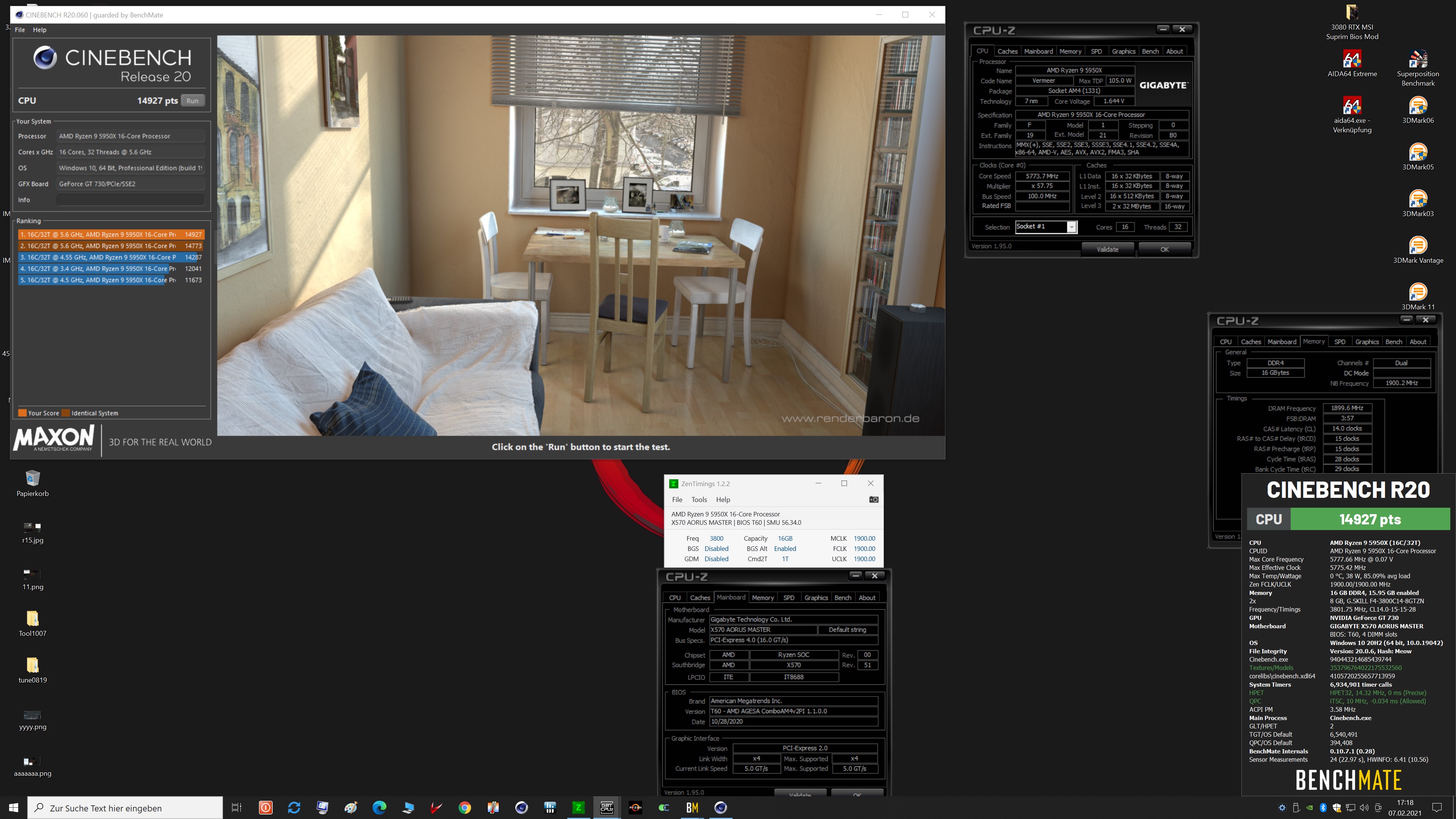Open Socket #1 selection dropdown in CPU-Z
1456x819 pixels.
(1046, 227)
